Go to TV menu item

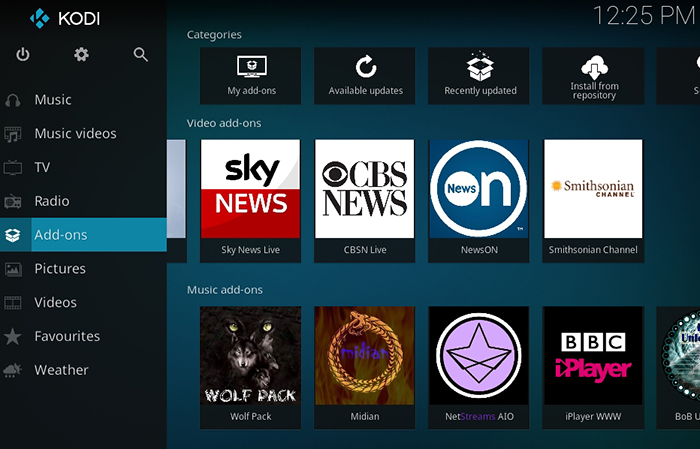point(83,167)
